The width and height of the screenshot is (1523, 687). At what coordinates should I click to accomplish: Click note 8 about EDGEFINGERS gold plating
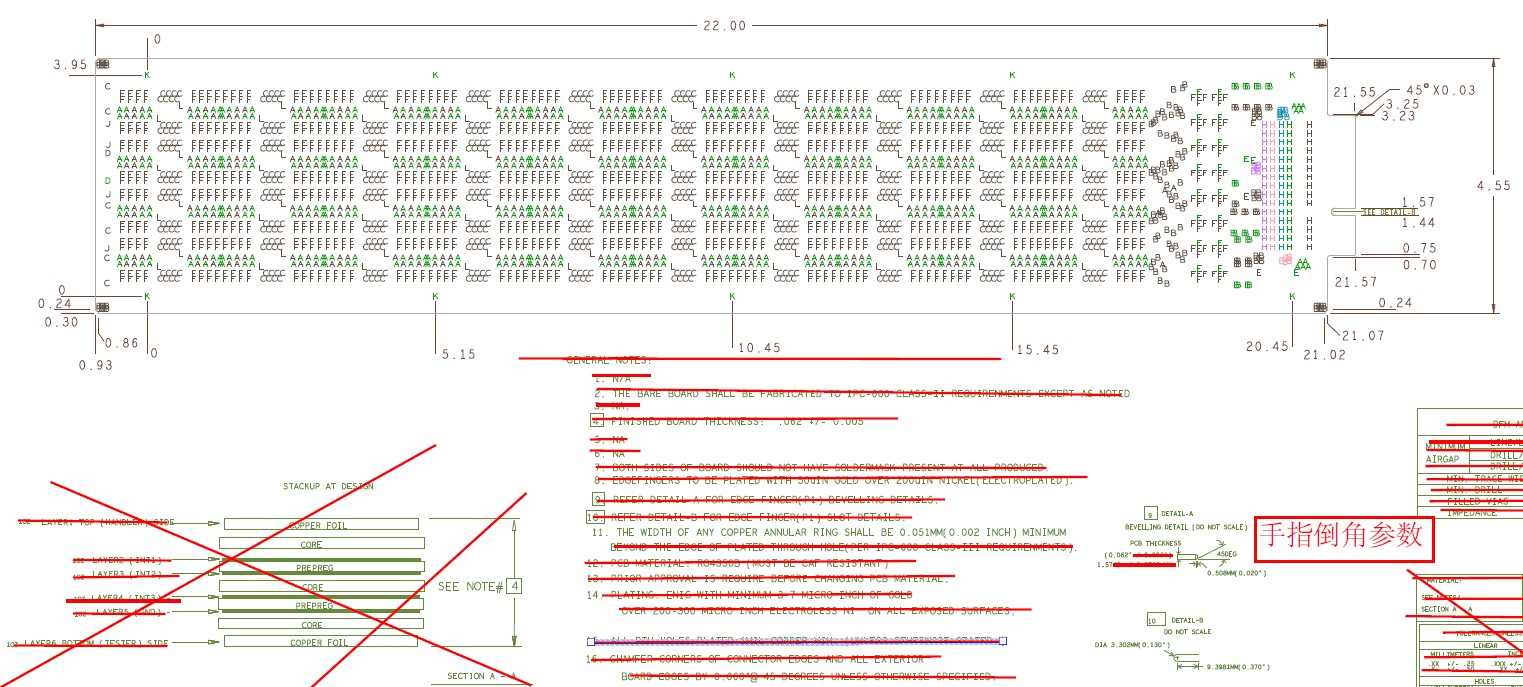[833, 480]
